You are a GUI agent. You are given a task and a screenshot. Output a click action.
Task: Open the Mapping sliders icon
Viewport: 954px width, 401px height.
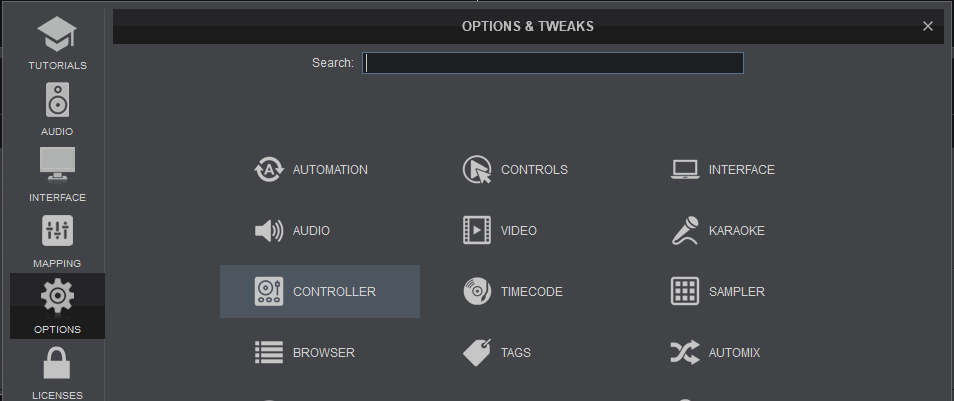click(x=57, y=231)
